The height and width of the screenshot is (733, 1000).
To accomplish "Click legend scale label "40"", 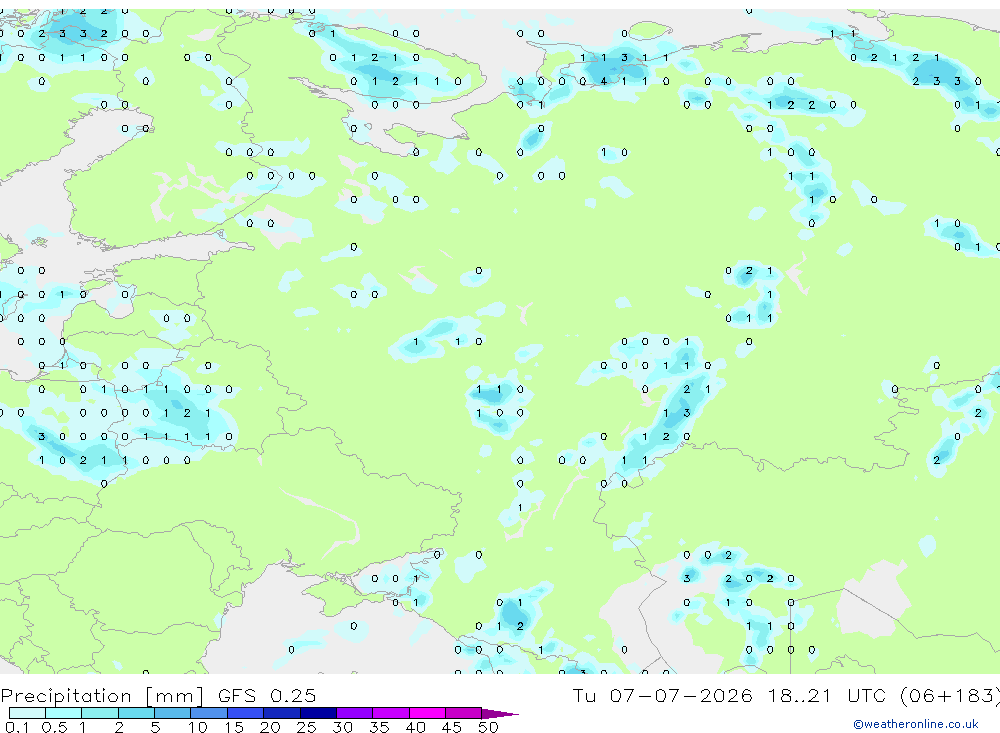I will pyautogui.click(x=415, y=727).
